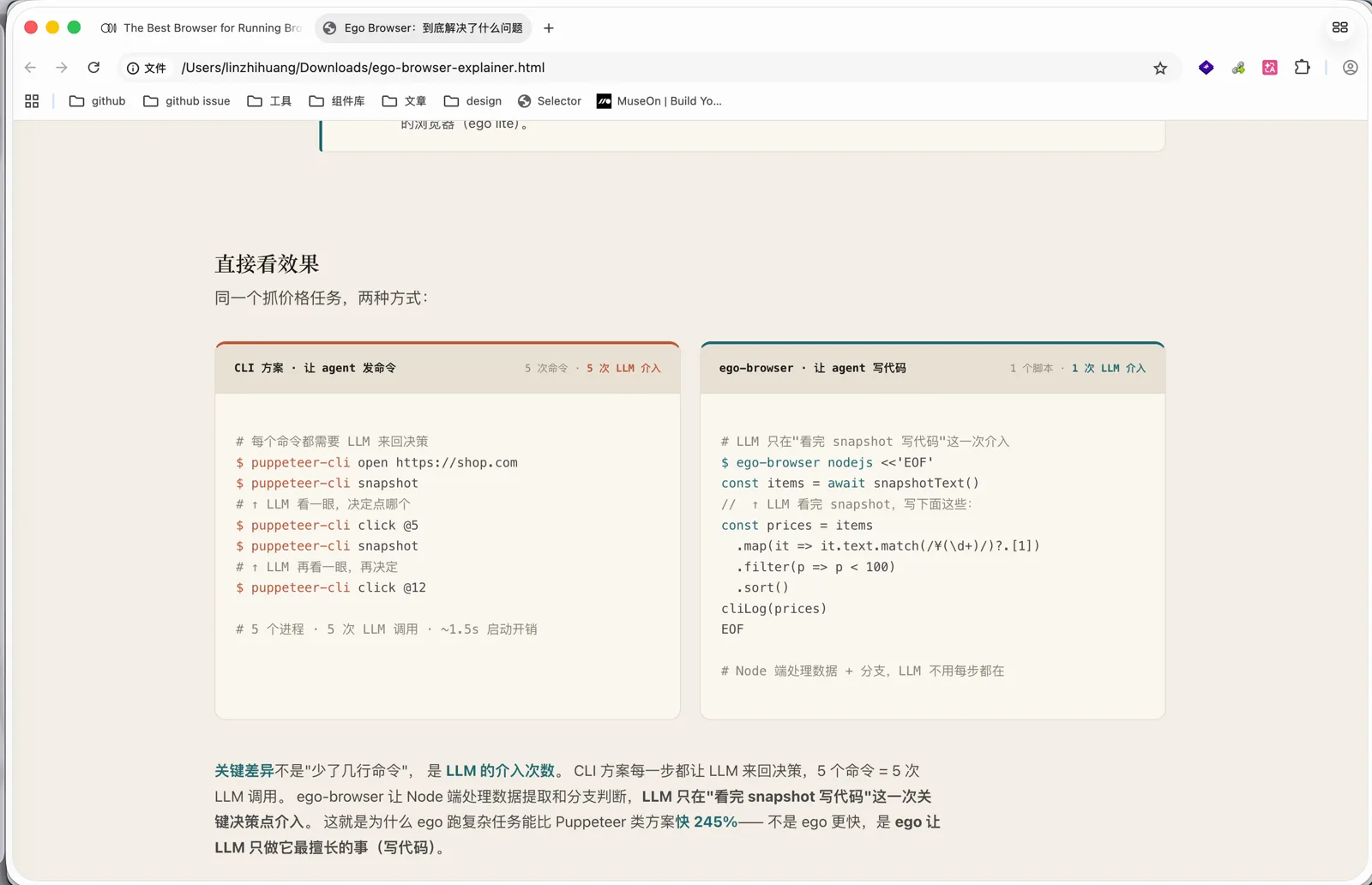1372x885 pixels.
Task: Click the 直接看效果 heading
Action: 267,264
